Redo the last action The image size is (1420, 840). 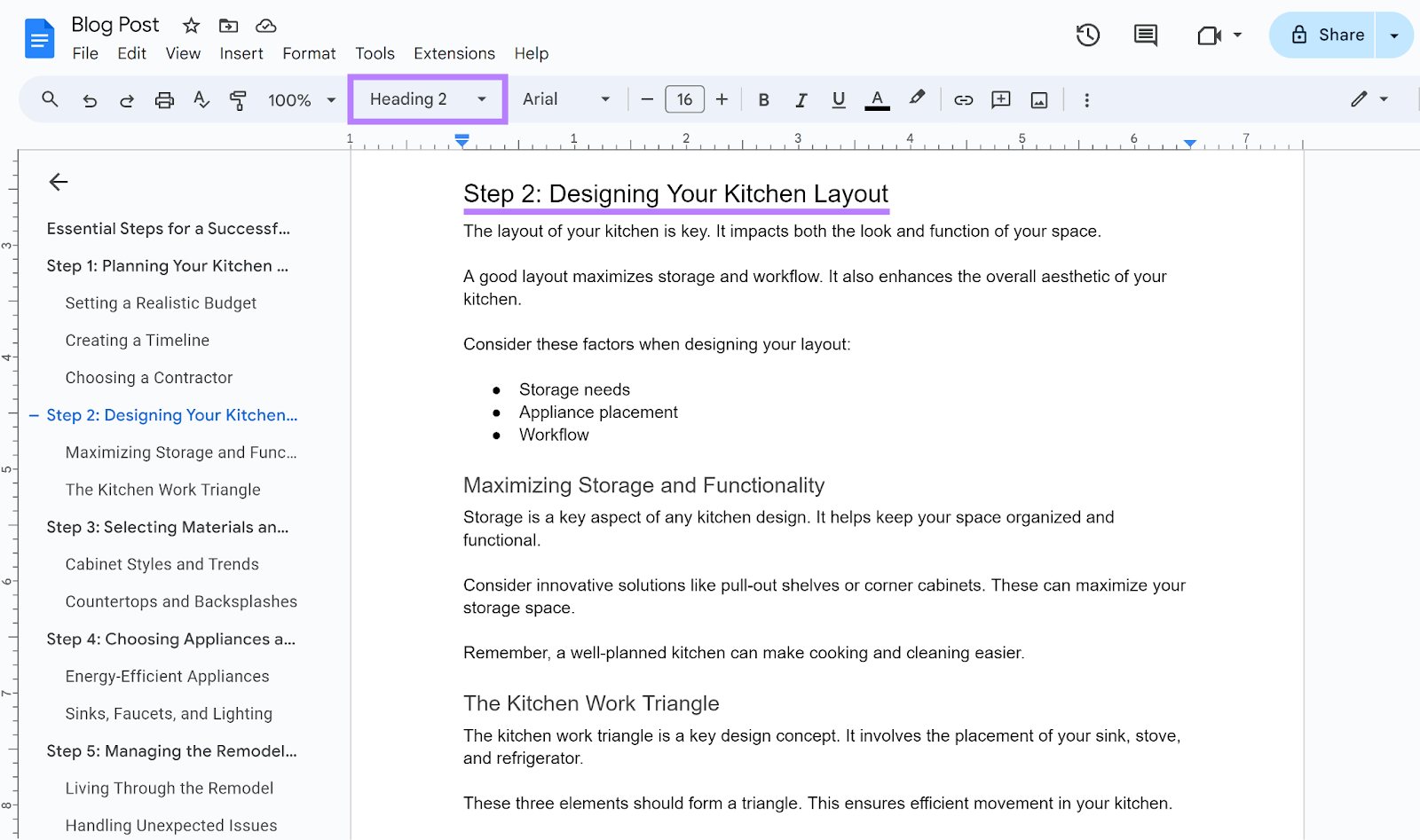click(x=127, y=99)
